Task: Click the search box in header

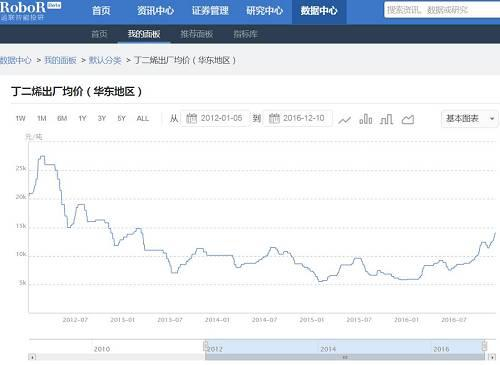Action: 442,10
